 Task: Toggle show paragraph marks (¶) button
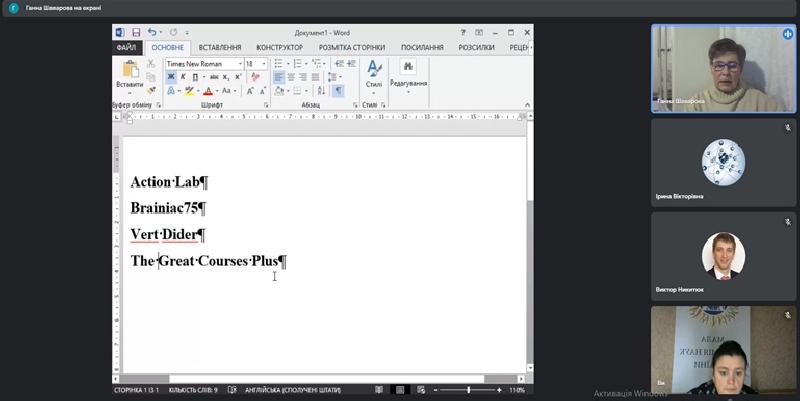(338, 91)
